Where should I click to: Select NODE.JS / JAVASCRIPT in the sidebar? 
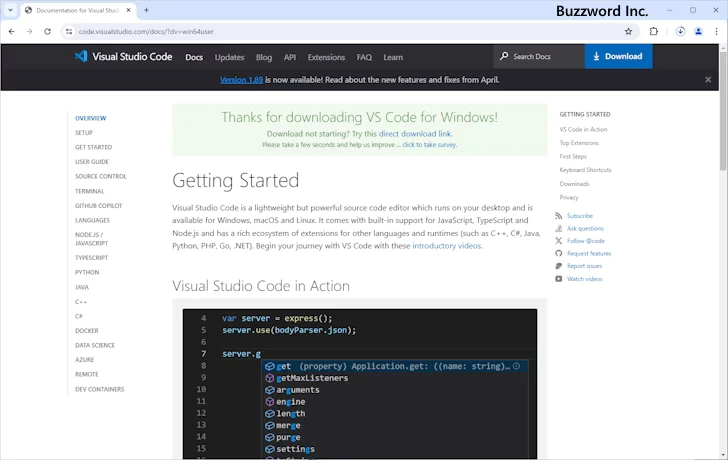[x=91, y=239]
